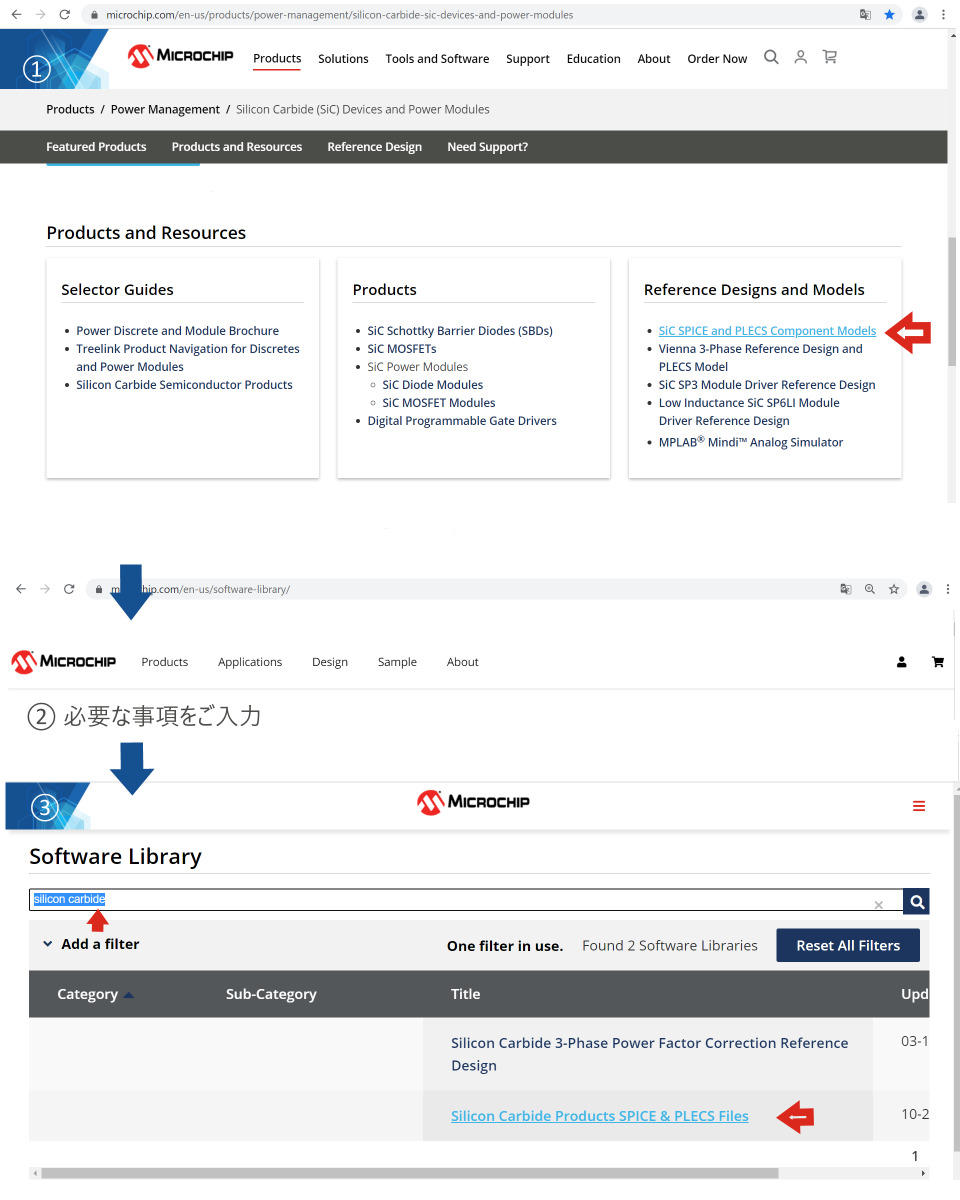This screenshot has height=1200, width=960.
Task: Open the SiC Diode Modules link
Action: click(433, 385)
